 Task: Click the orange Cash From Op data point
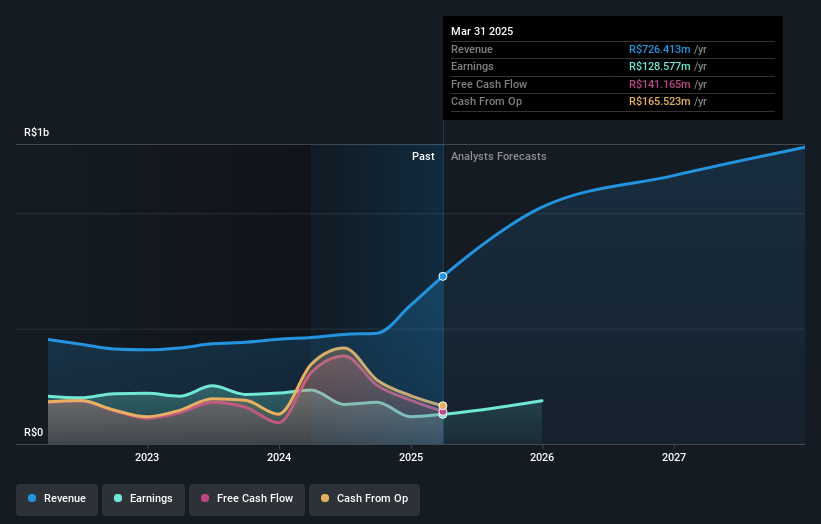tap(443, 406)
